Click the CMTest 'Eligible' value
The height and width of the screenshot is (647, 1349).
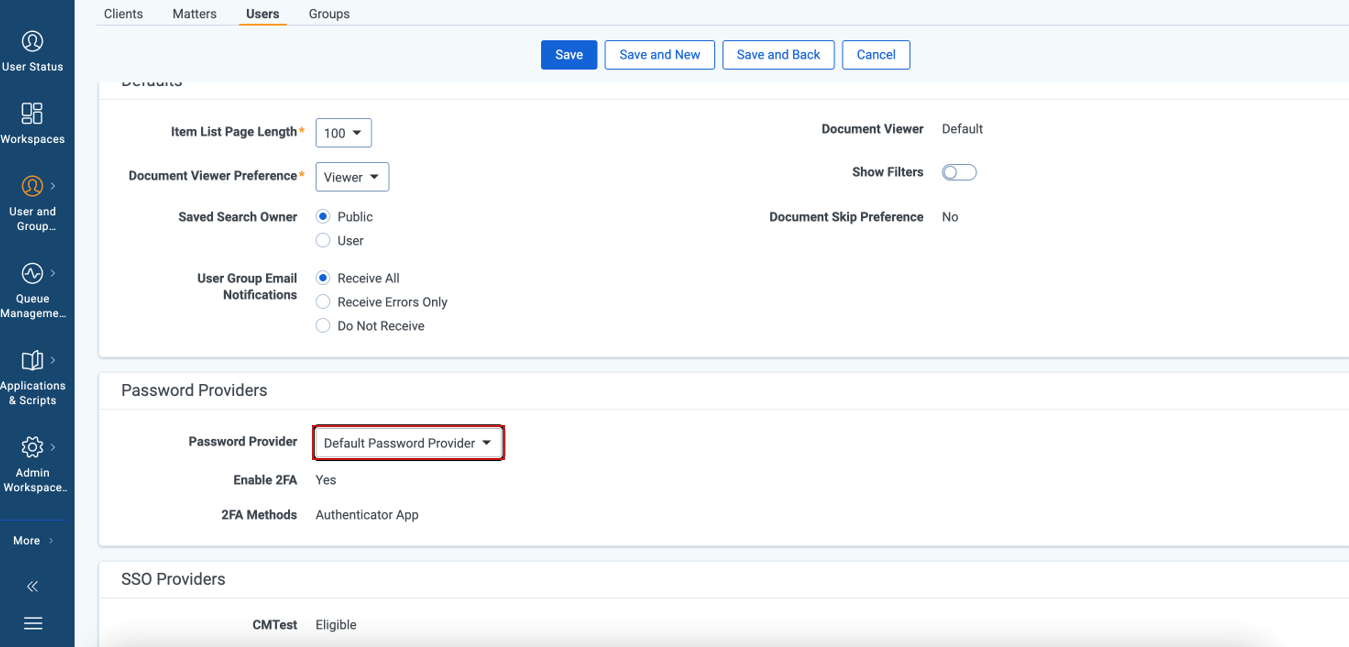tap(336, 625)
